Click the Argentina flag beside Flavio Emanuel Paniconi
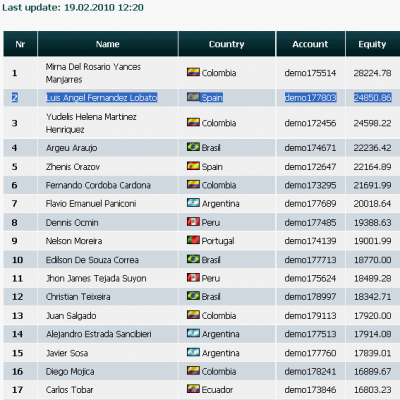 [193, 203]
